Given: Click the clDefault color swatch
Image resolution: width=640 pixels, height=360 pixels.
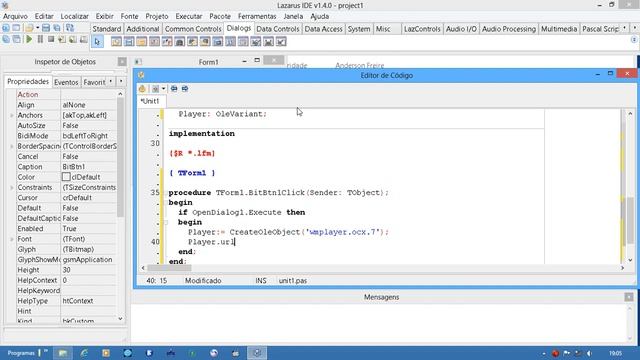Looking at the screenshot, I should click(x=66, y=177).
